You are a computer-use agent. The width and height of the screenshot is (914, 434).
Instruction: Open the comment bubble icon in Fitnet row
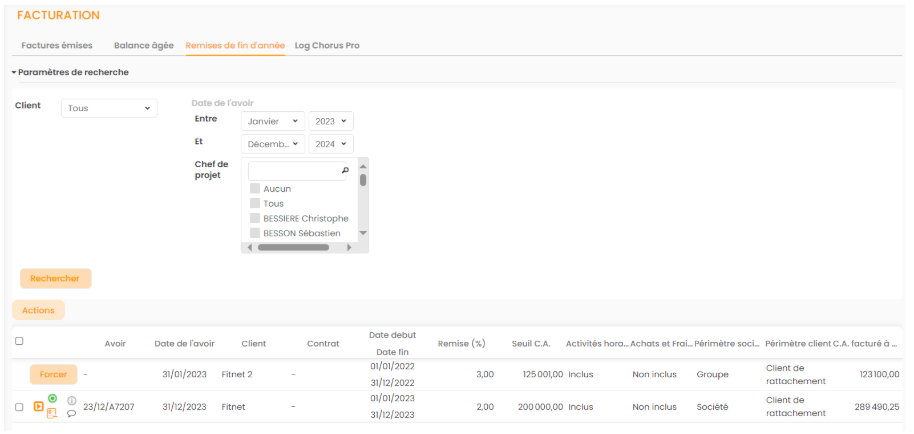click(x=72, y=413)
